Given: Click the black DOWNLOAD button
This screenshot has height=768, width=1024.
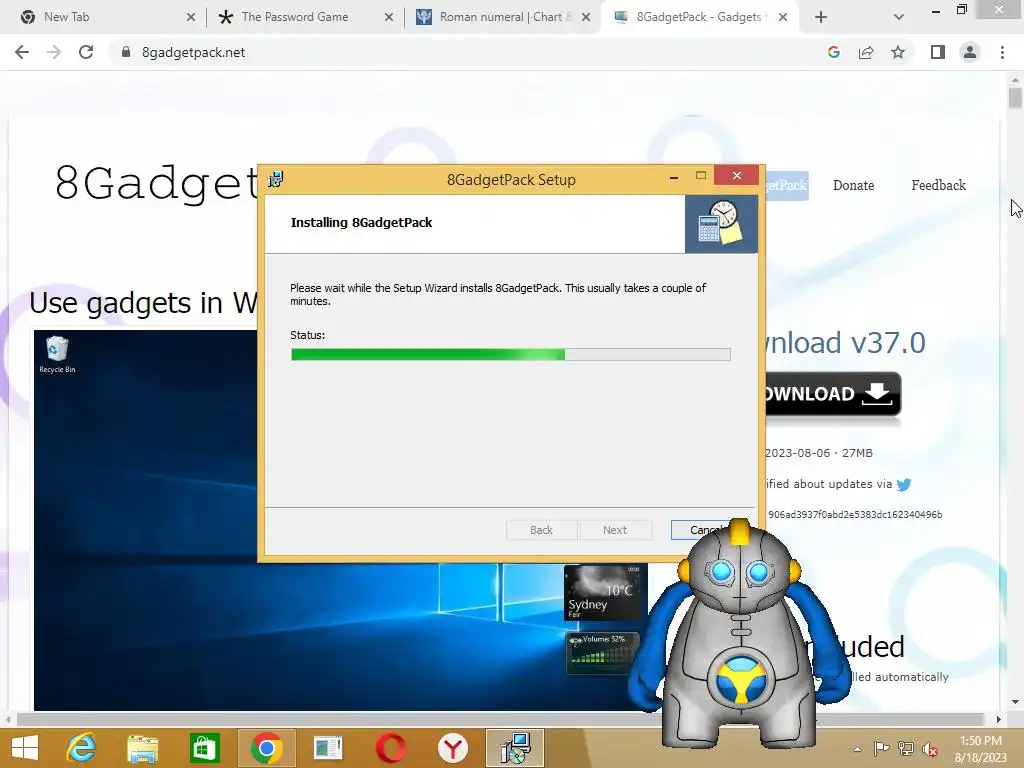Looking at the screenshot, I should click(x=833, y=394).
